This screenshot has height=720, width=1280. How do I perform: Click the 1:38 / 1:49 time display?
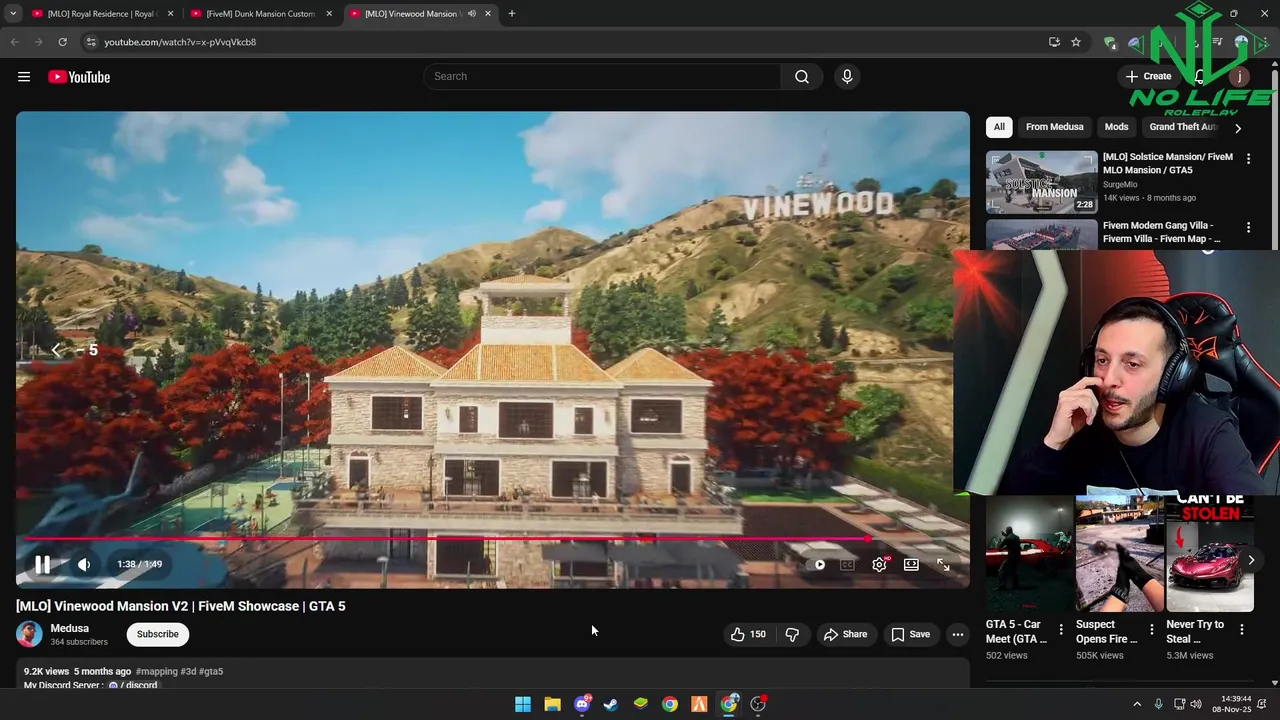[139, 564]
